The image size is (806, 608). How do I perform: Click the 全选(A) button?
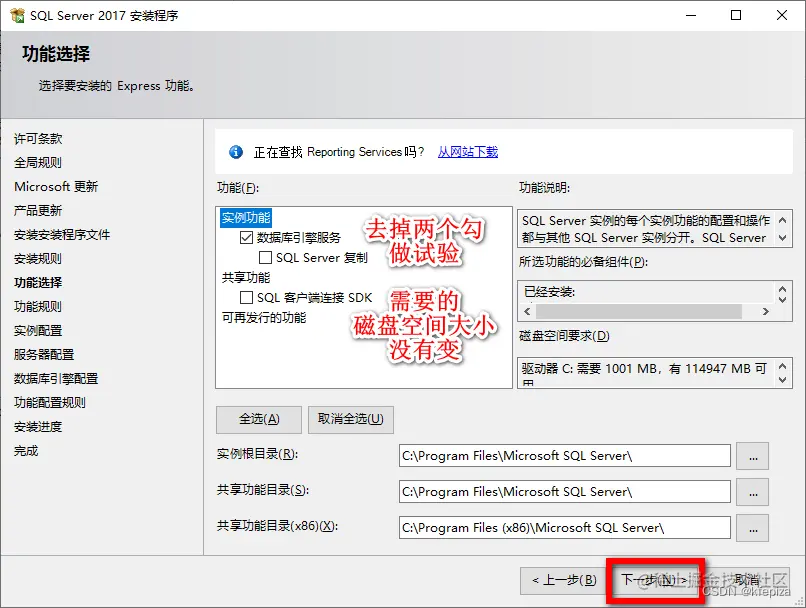259,419
